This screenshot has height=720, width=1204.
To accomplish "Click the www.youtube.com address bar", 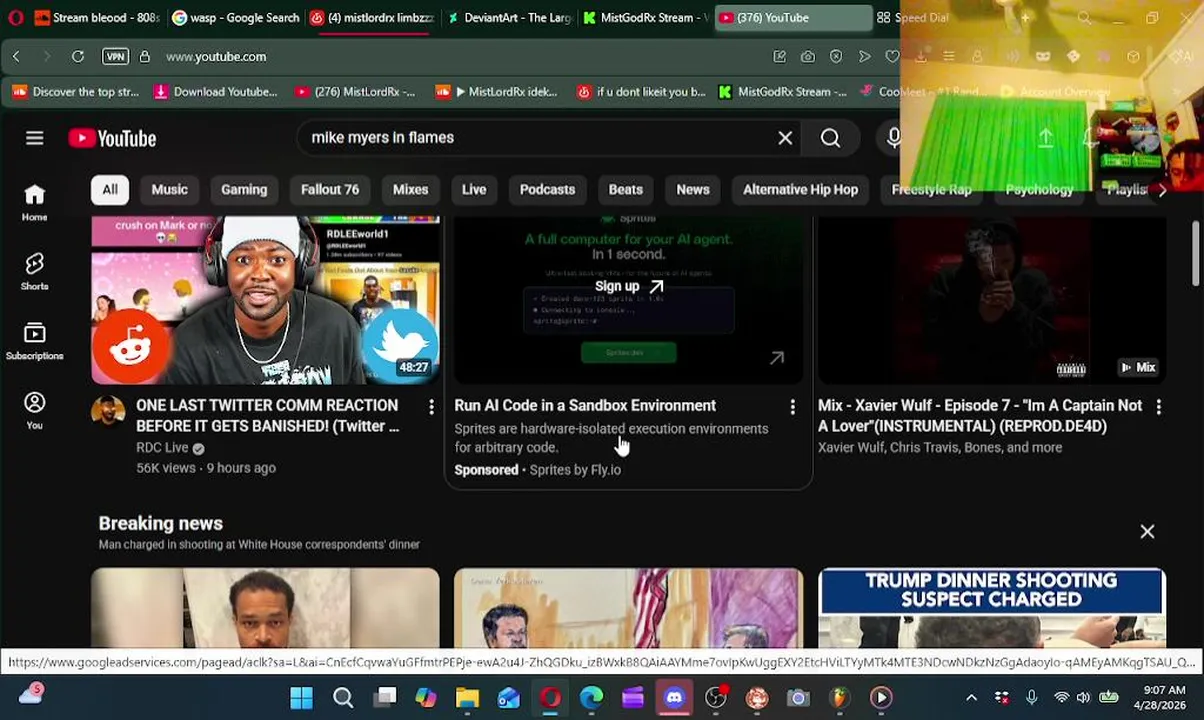I will click(x=216, y=57).
